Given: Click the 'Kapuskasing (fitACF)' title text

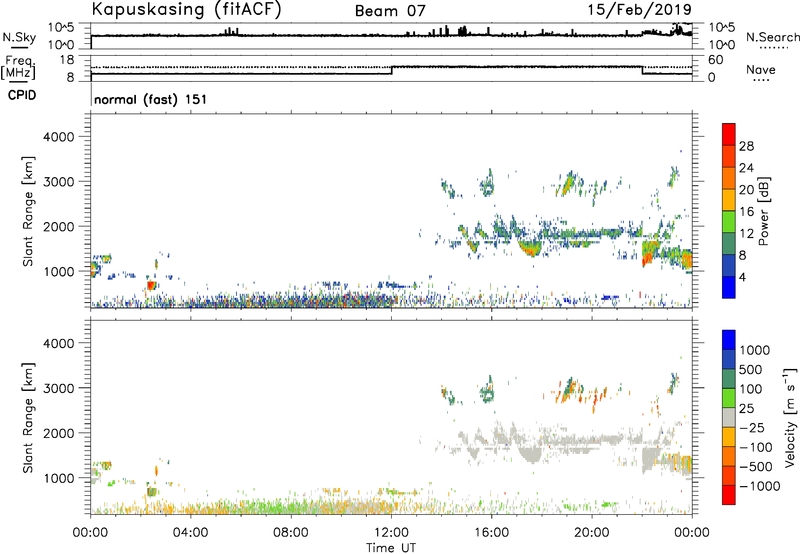Looking at the screenshot, I should (x=186, y=9).
